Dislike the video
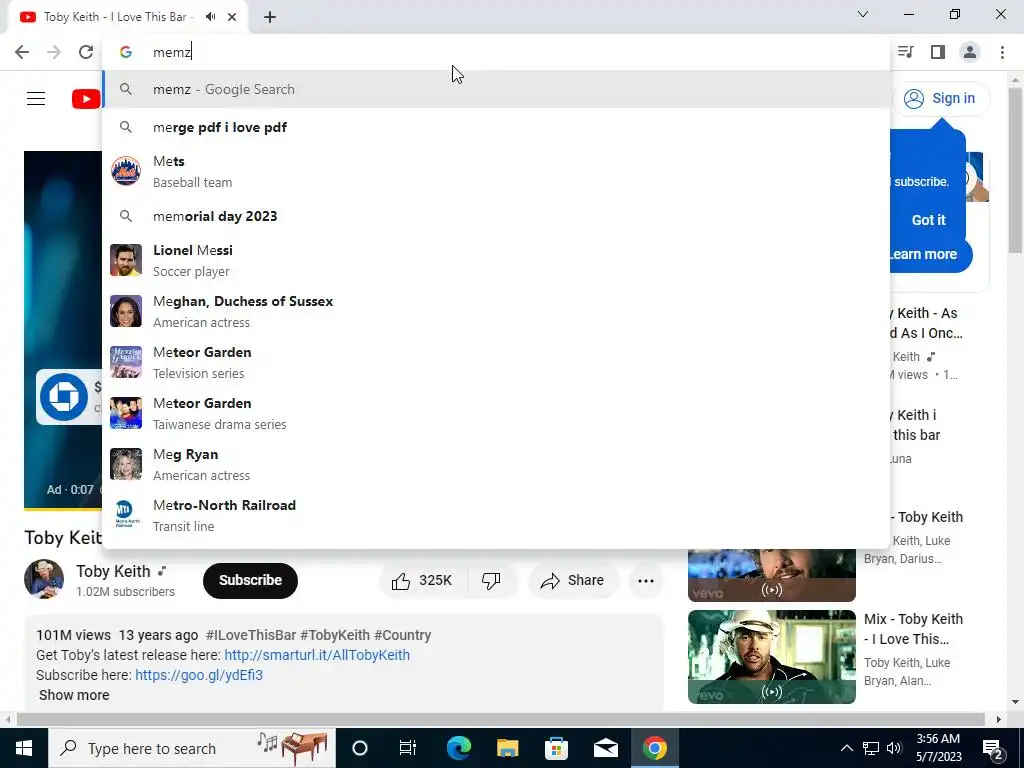 pyautogui.click(x=491, y=580)
